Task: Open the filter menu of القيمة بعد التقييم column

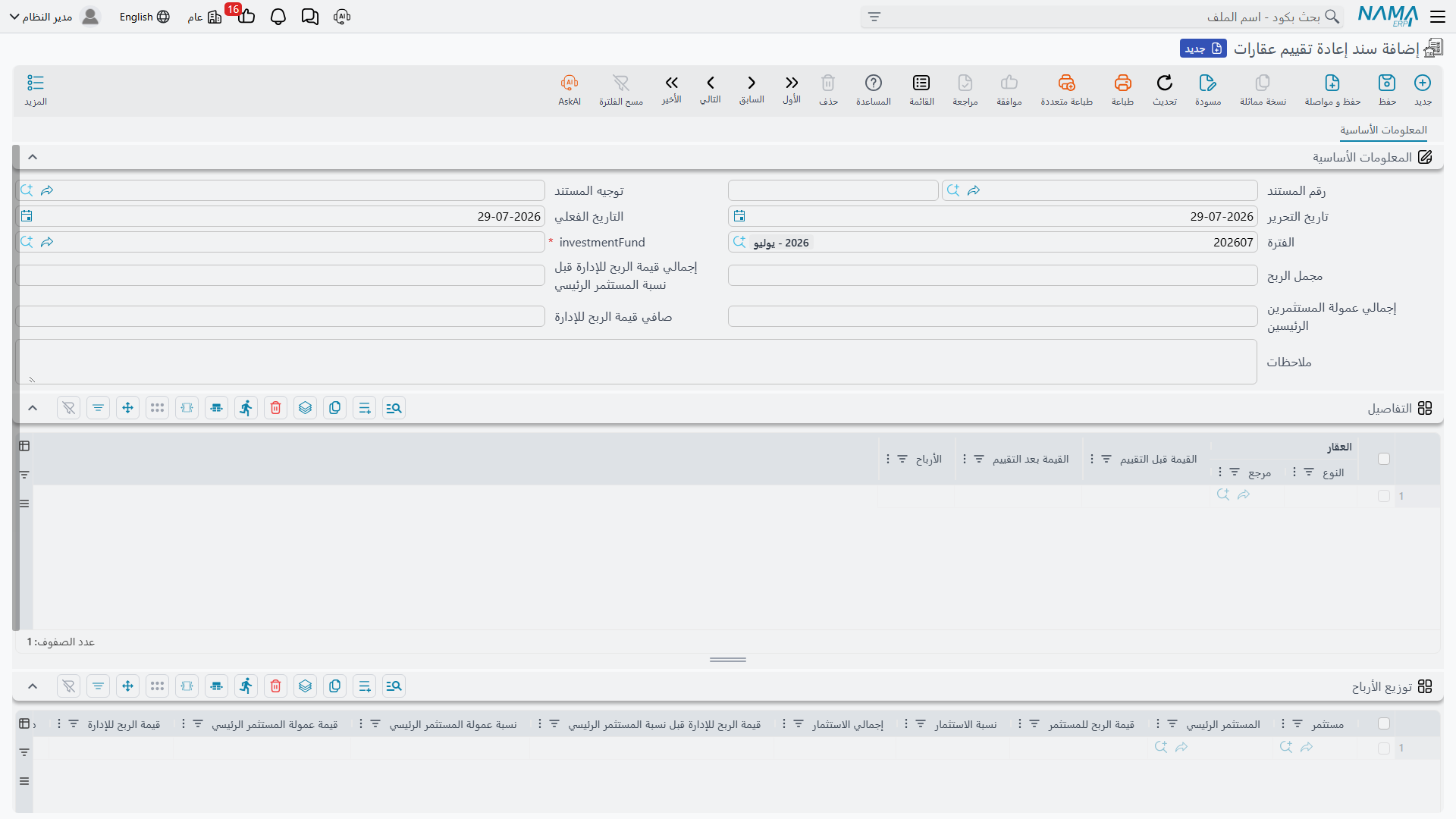Action: [979, 460]
